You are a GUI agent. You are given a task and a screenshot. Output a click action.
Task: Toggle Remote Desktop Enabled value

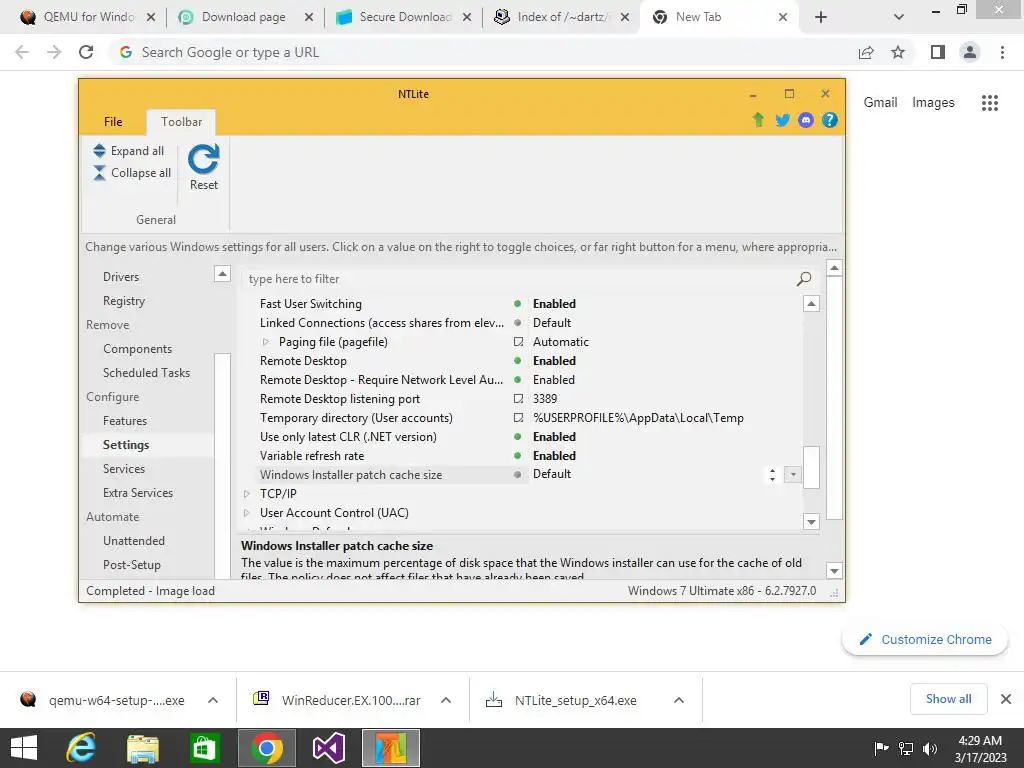click(554, 360)
